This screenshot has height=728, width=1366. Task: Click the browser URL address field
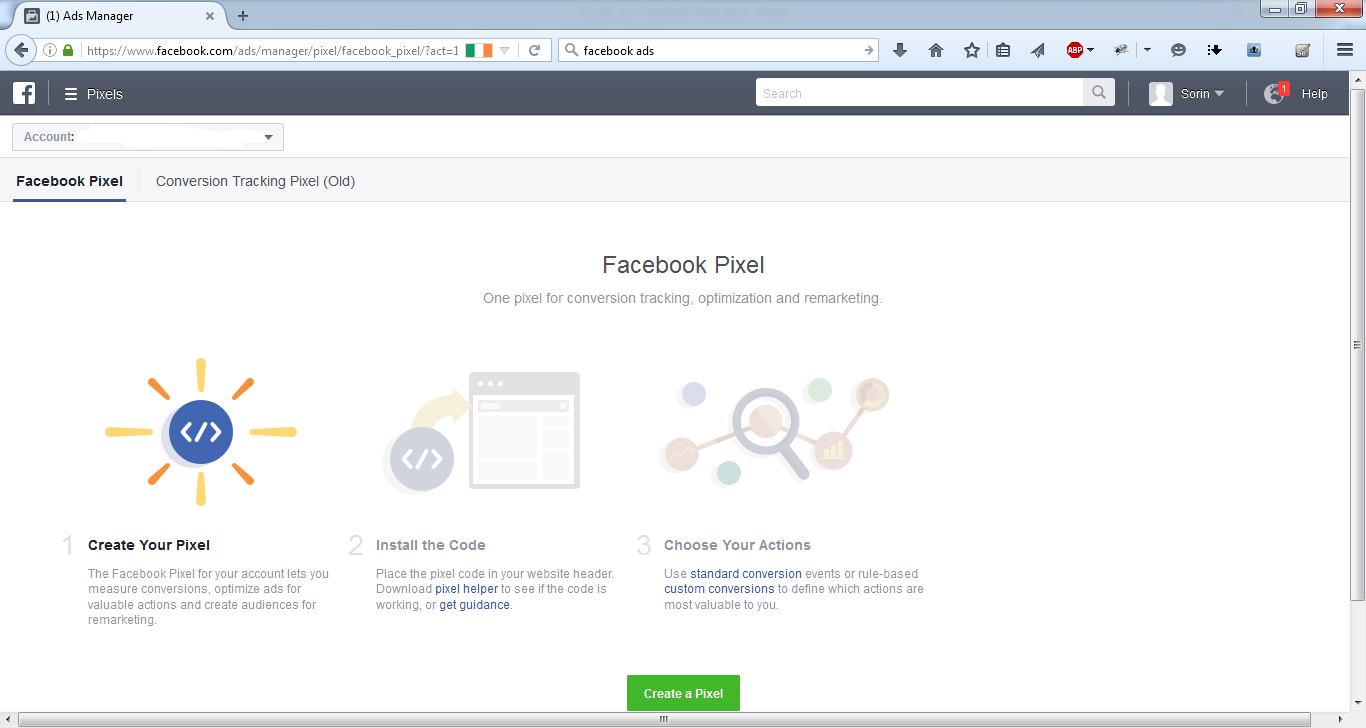[270, 50]
